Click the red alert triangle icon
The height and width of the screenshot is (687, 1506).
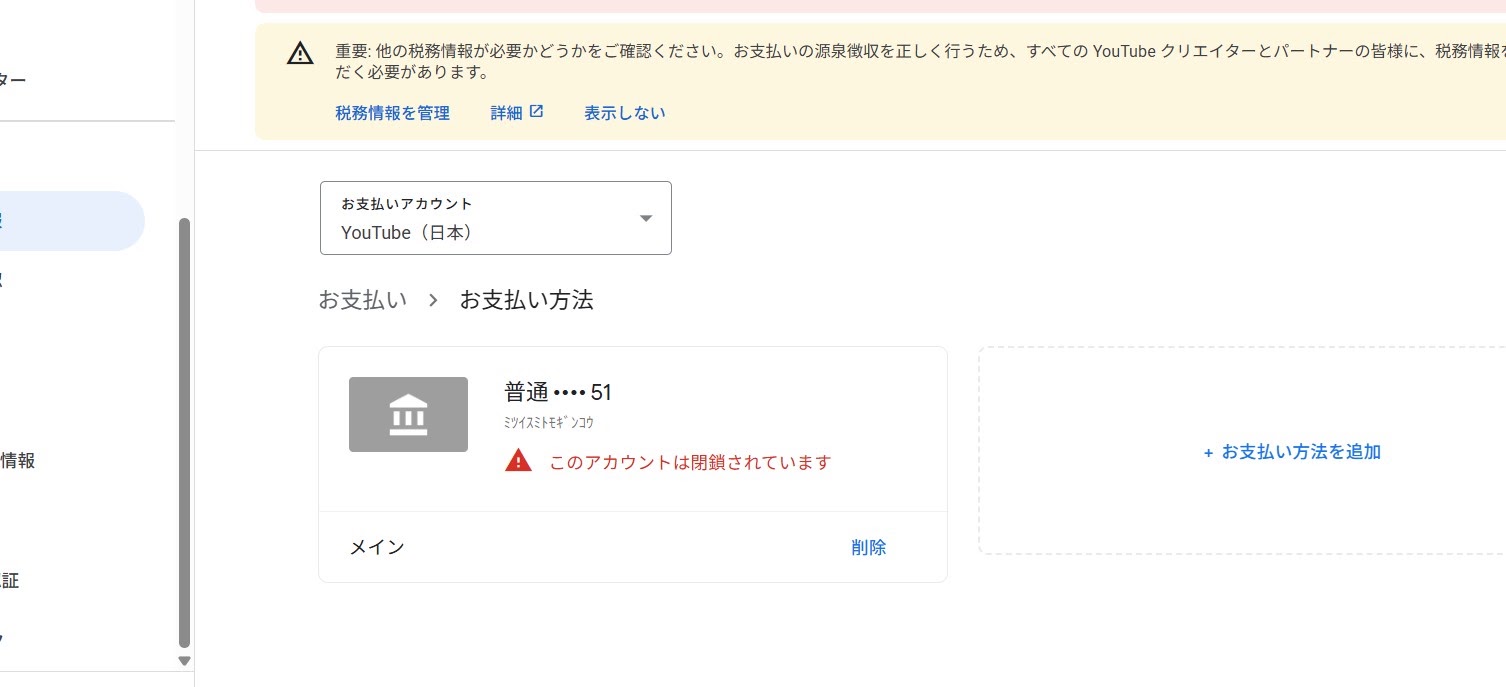pos(518,461)
